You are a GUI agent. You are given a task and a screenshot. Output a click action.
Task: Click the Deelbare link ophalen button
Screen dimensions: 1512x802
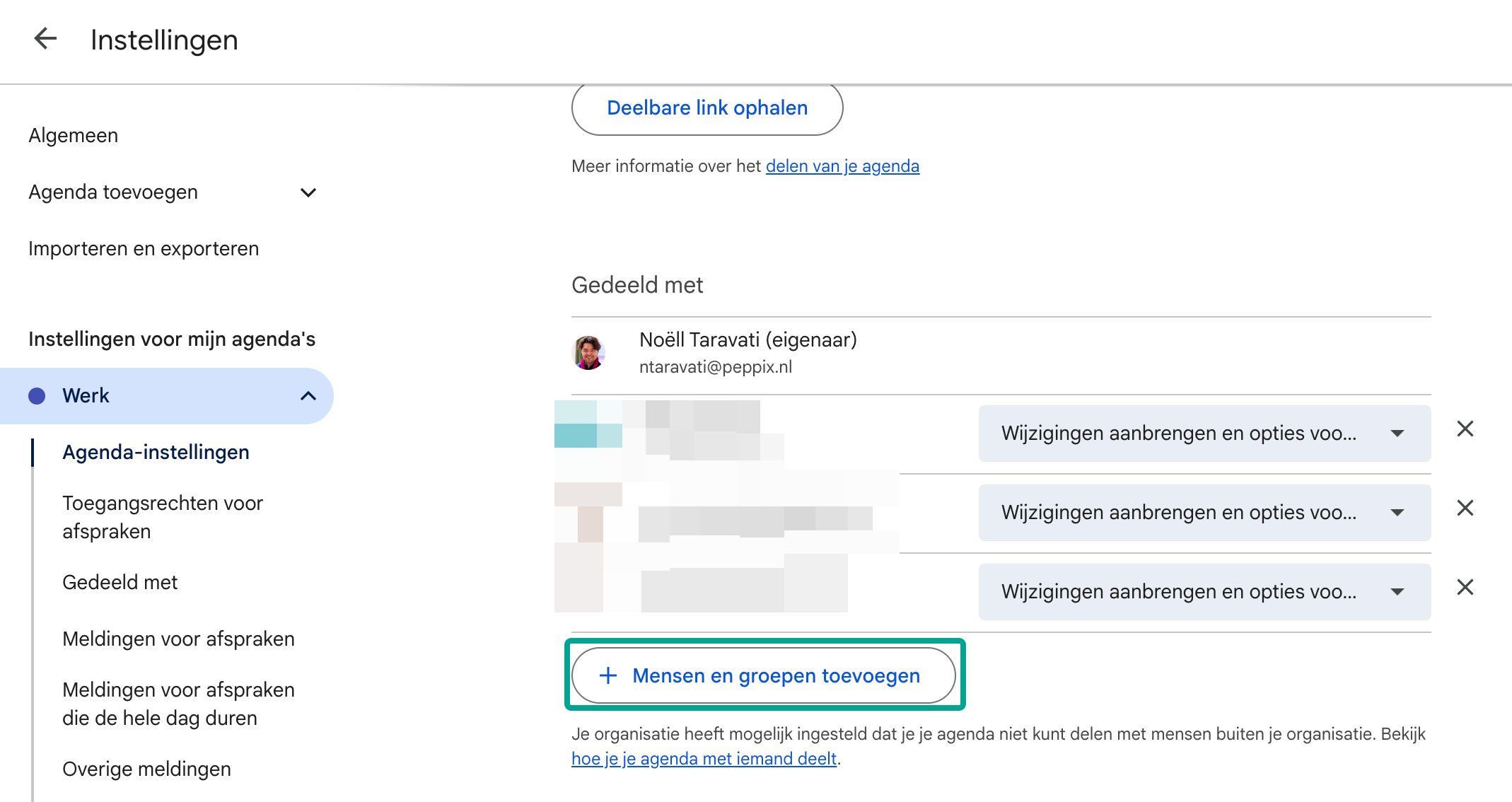(707, 108)
